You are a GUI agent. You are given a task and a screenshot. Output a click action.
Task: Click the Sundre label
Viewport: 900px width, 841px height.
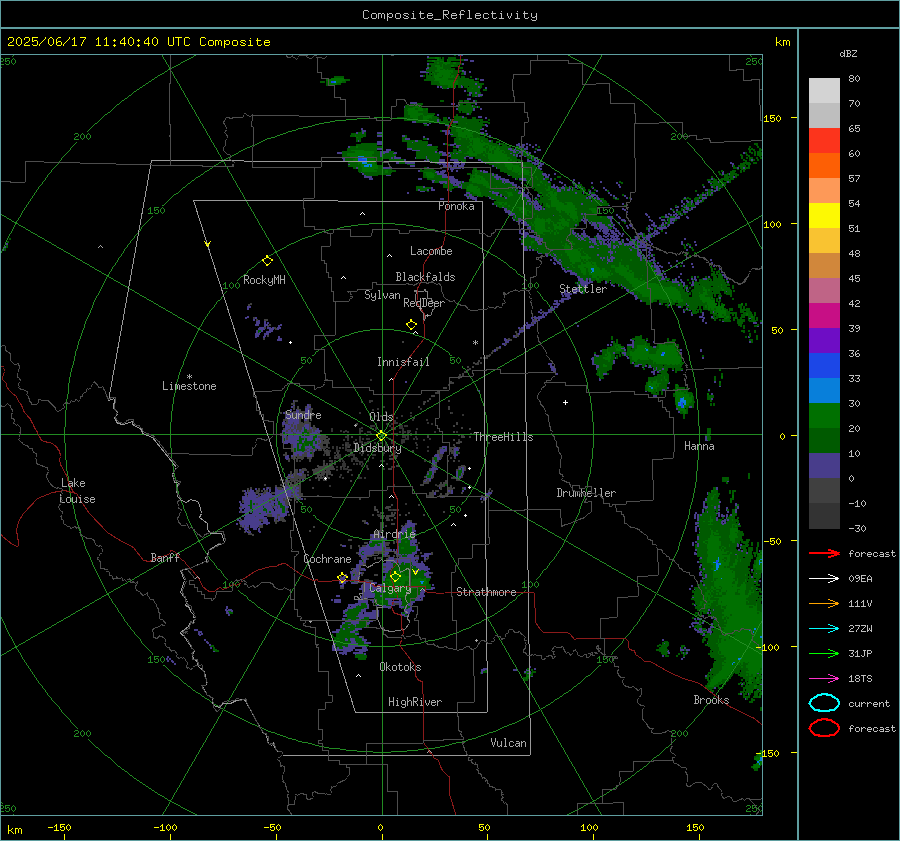click(x=303, y=415)
